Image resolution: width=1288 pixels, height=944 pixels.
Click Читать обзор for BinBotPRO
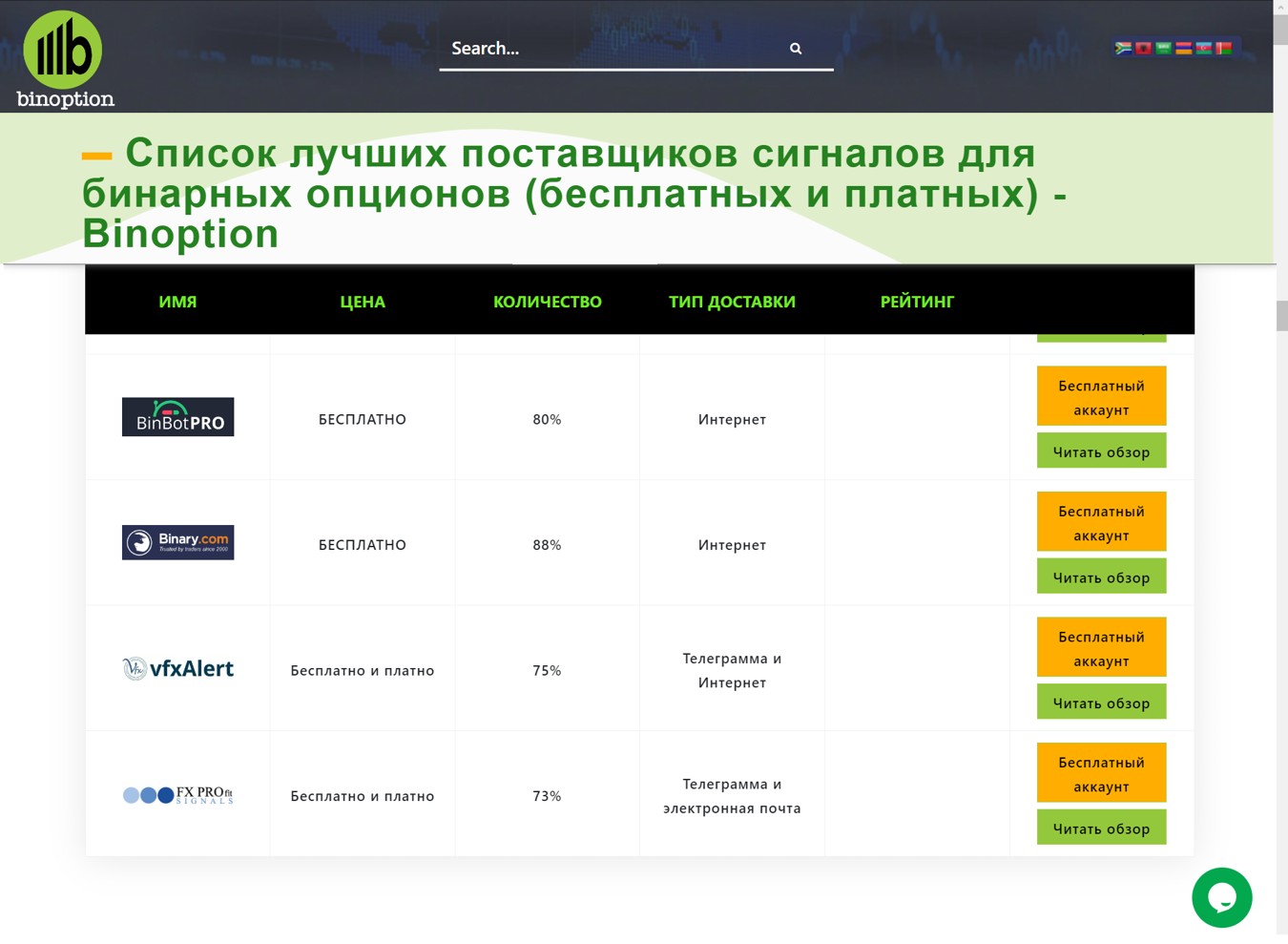point(1101,451)
